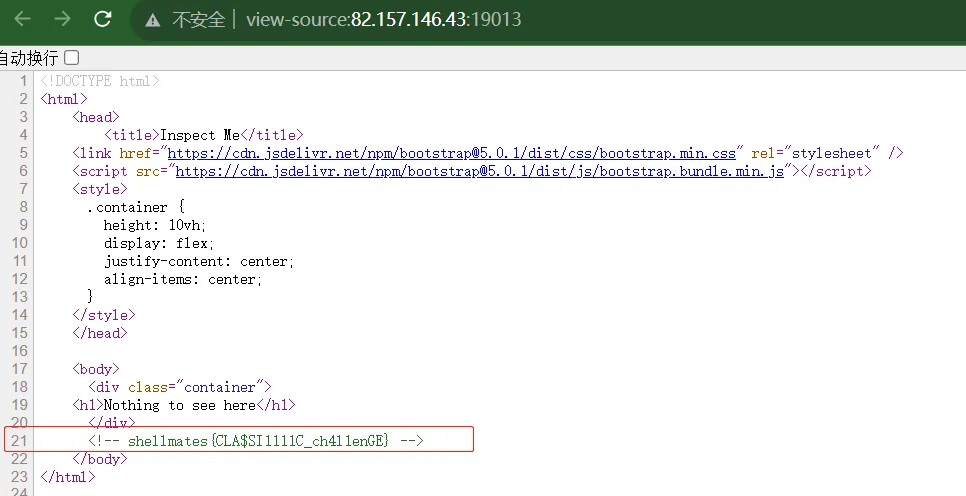966x496 pixels.
Task: Click the opening <head> tag line
Action: tap(95, 117)
